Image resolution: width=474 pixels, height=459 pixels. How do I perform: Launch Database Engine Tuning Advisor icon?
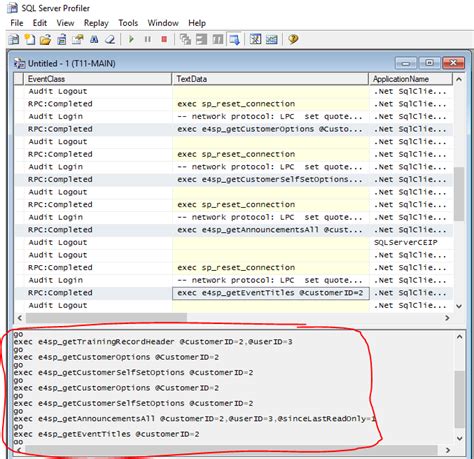255,39
